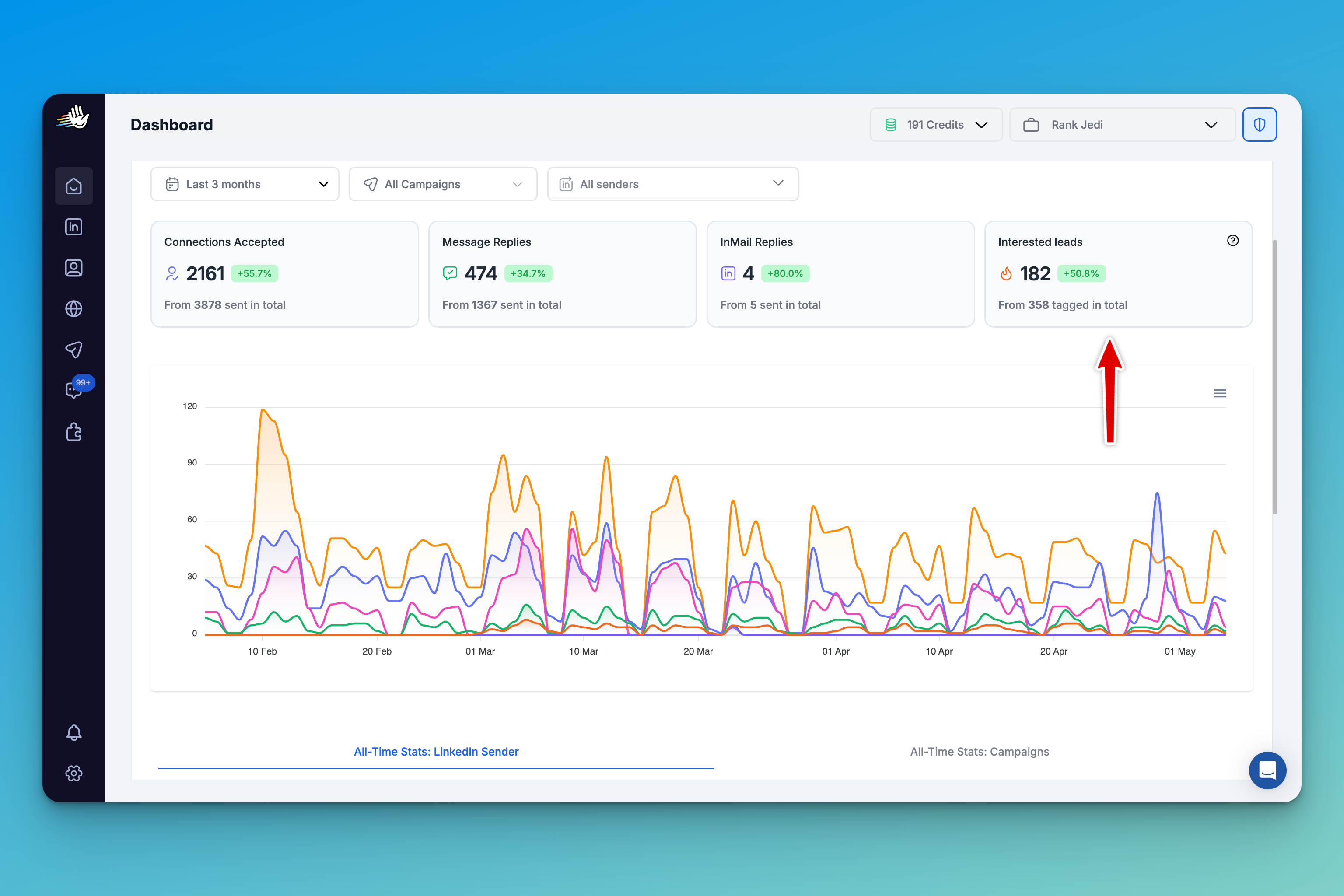
Task: Expand the 191 Credits dropdown
Action: click(x=936, y=125)
